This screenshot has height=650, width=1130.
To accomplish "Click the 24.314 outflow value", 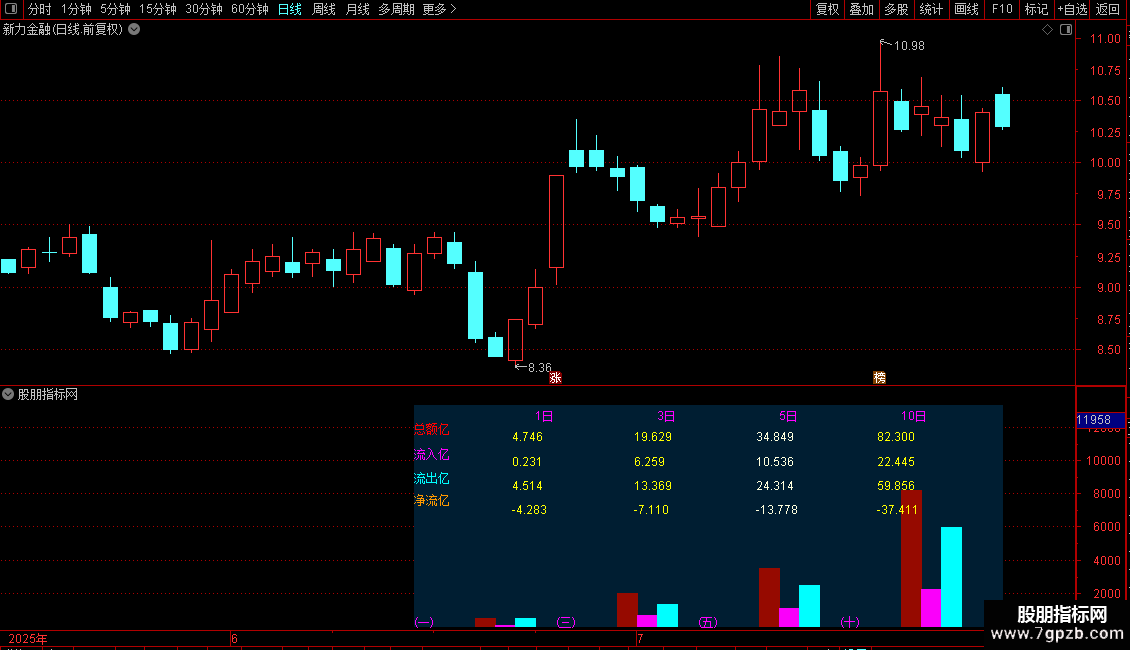I will click(775, 486).
